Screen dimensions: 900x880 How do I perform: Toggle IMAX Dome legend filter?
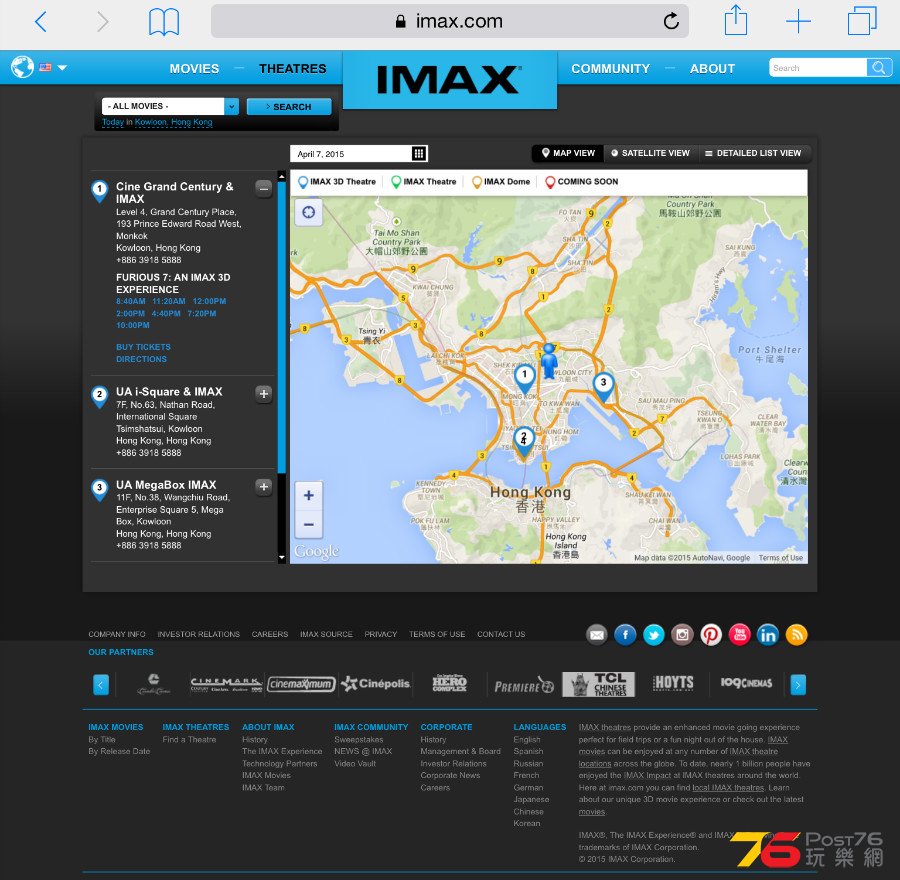[501, 182]
